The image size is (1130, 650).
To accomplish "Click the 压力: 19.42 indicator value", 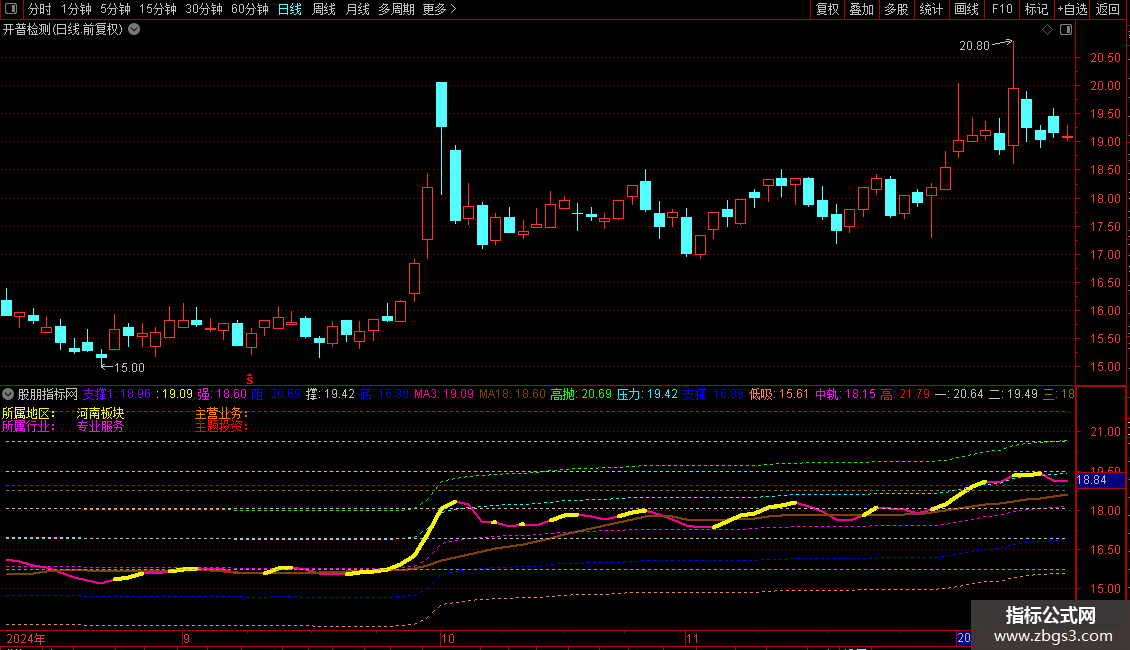I will pos(647,394).
